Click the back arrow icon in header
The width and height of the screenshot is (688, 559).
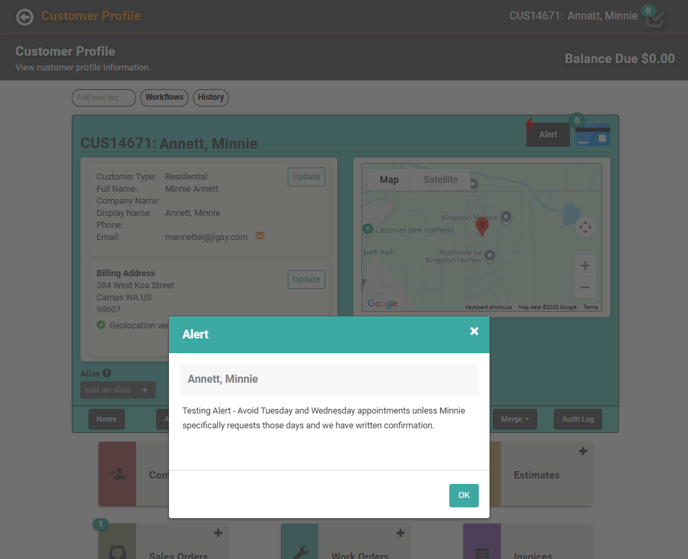pyautogui.click(x=25, y=16)
